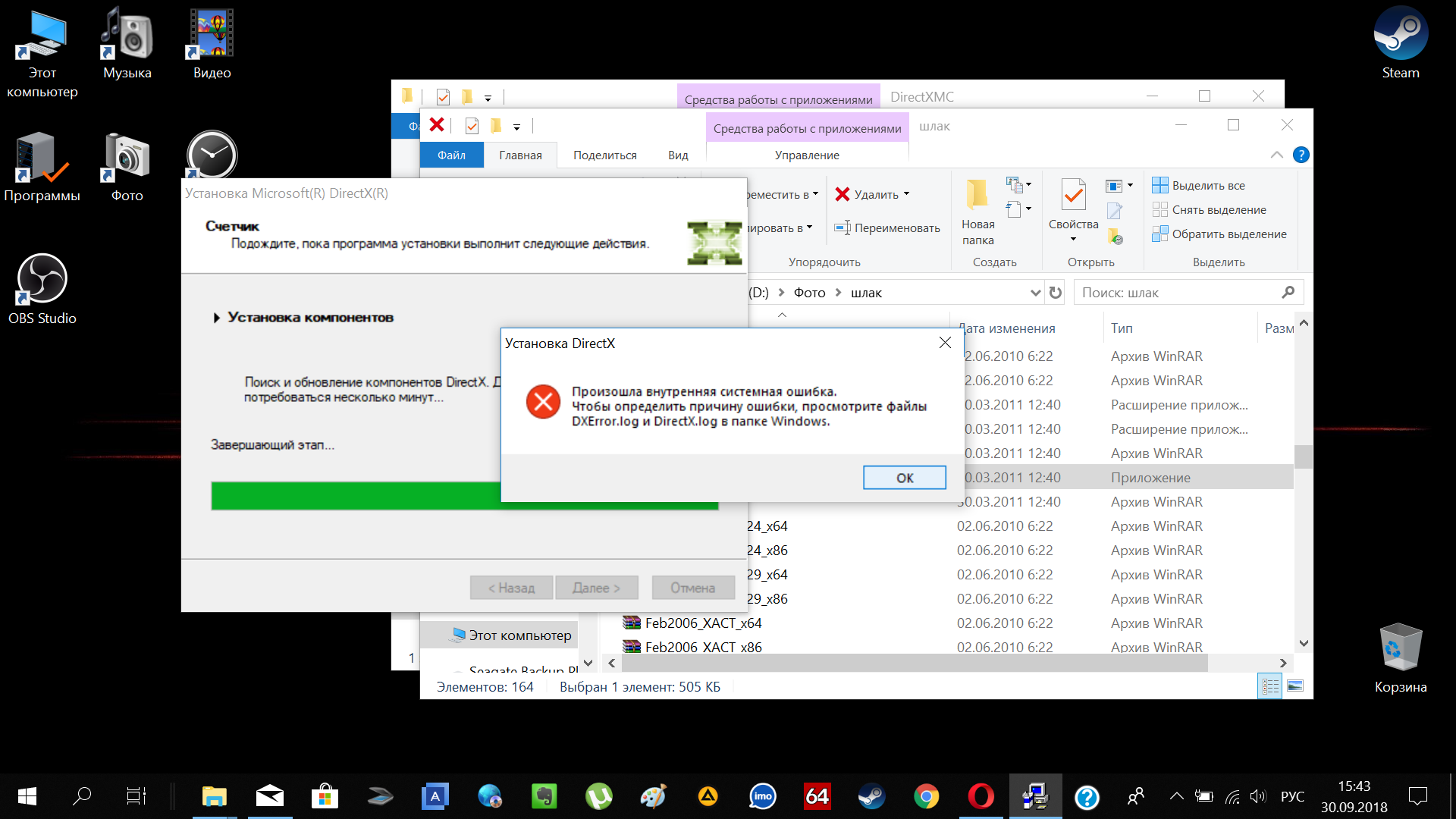Open Steam desktop shortcut
Image resolution: width=1456 pixels, height=819 pixels.
(x=1400, y=43)
